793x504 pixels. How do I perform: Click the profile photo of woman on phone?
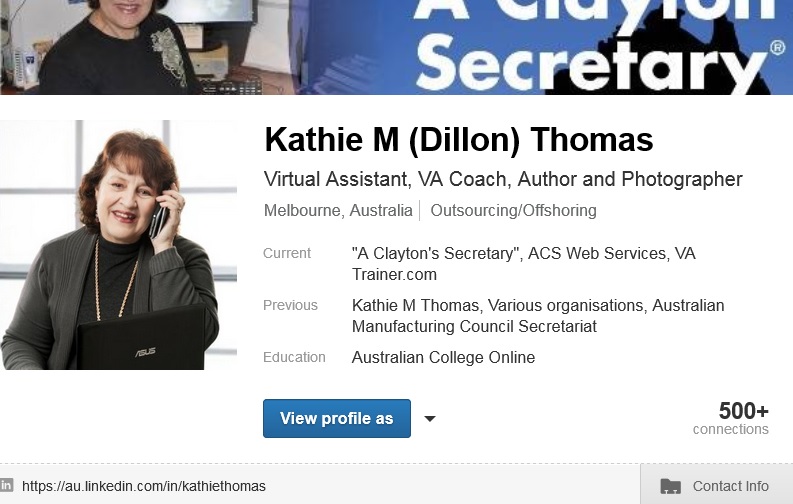[118, 245]
